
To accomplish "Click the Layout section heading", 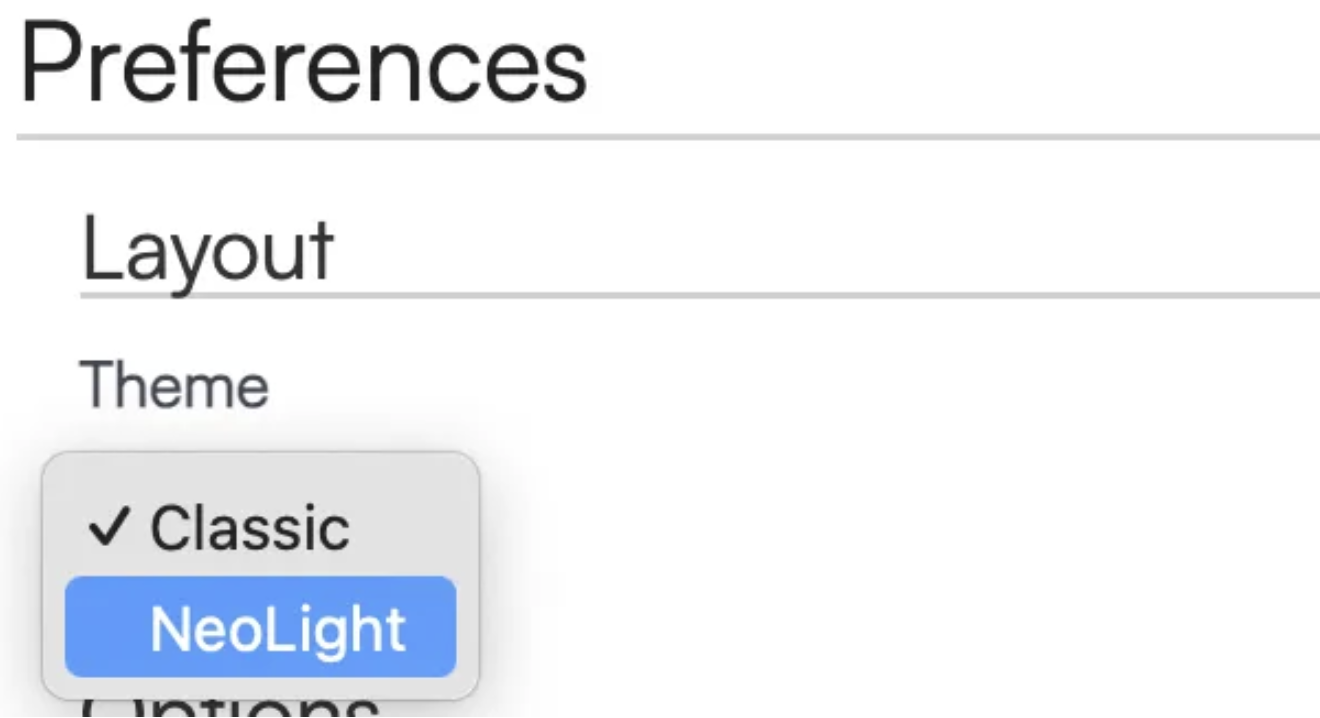I will (207, 250).
